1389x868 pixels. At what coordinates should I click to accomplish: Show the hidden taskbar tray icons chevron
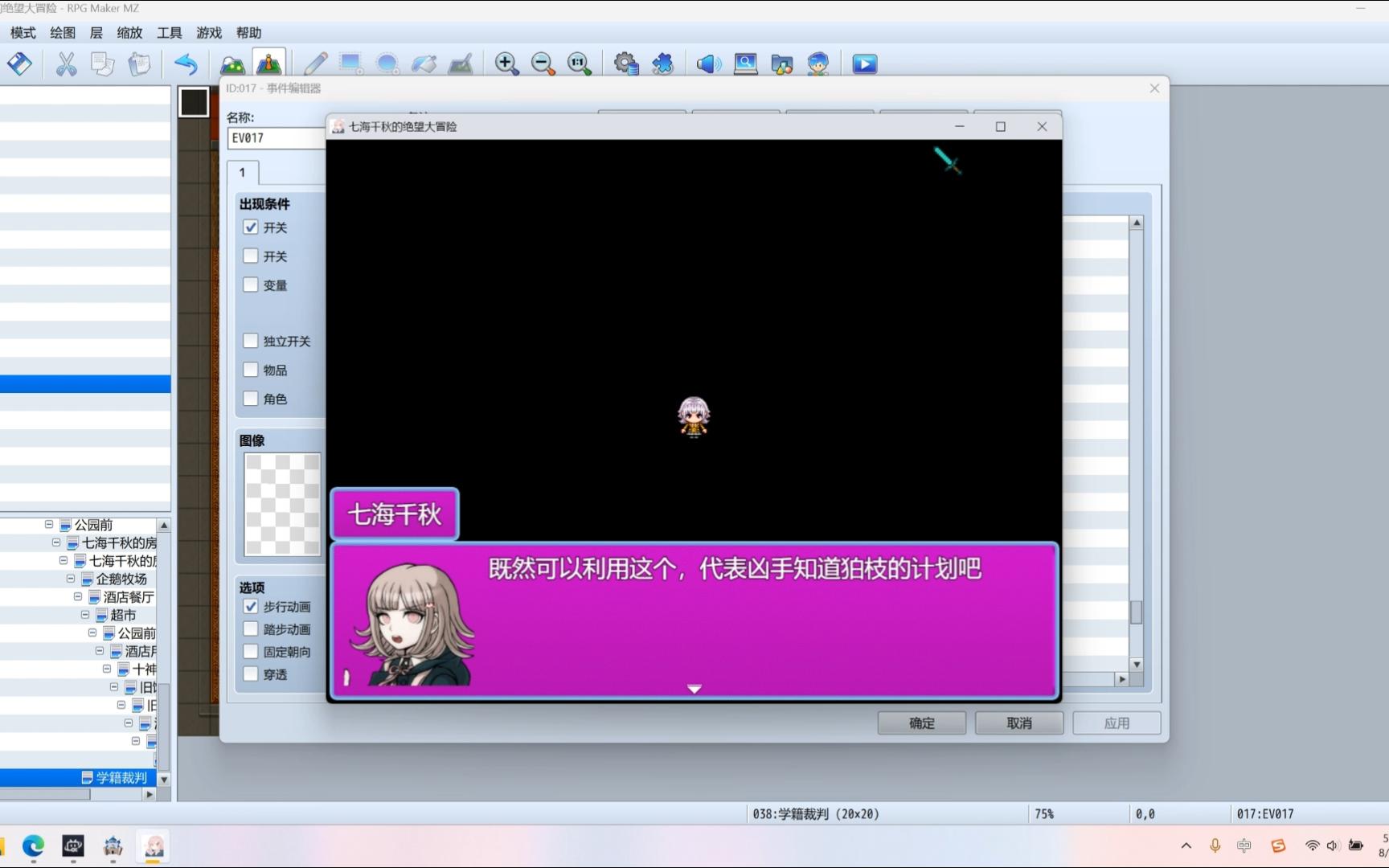pos(1186,845)
